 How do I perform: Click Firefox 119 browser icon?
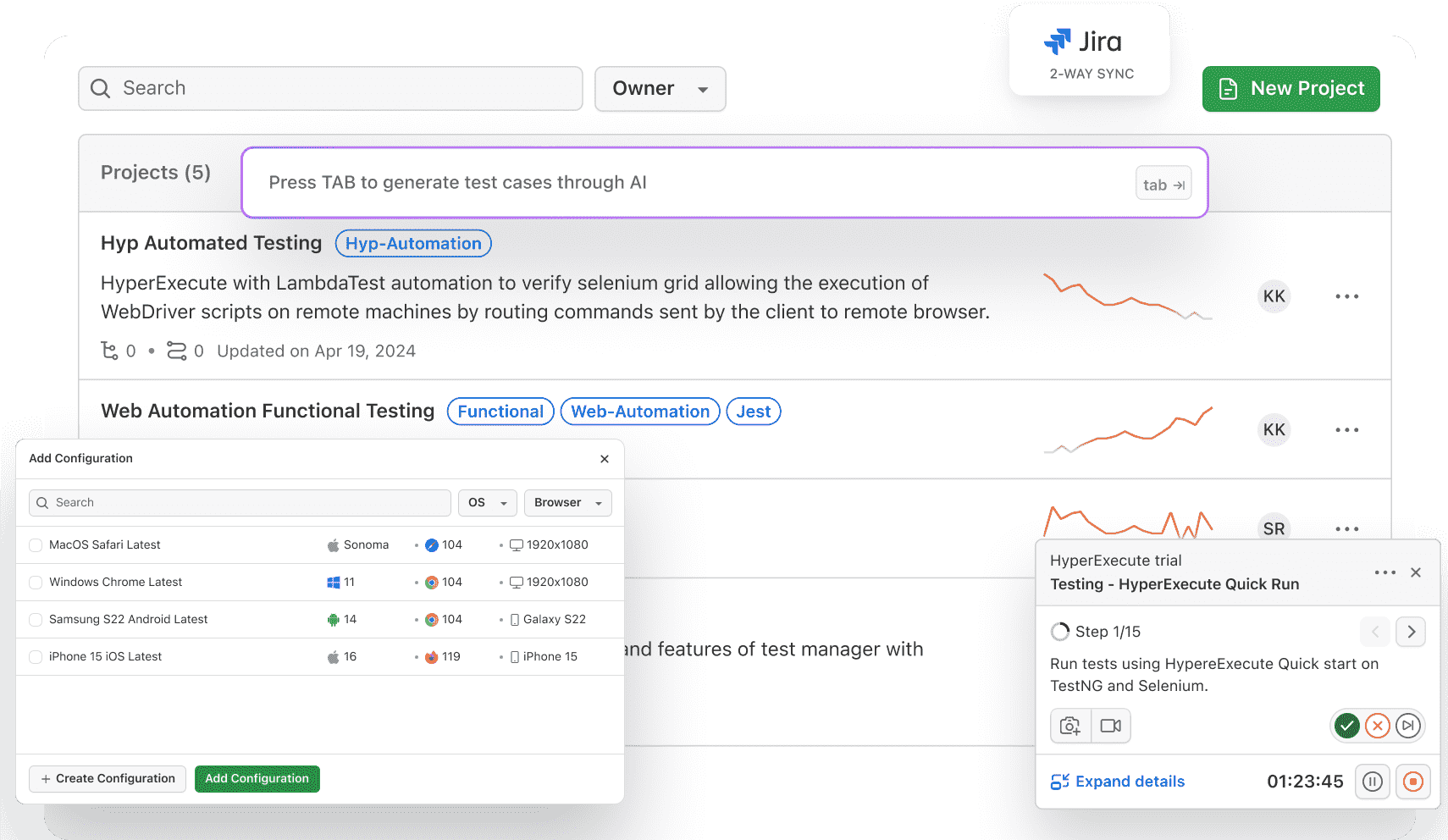[431, 657]
